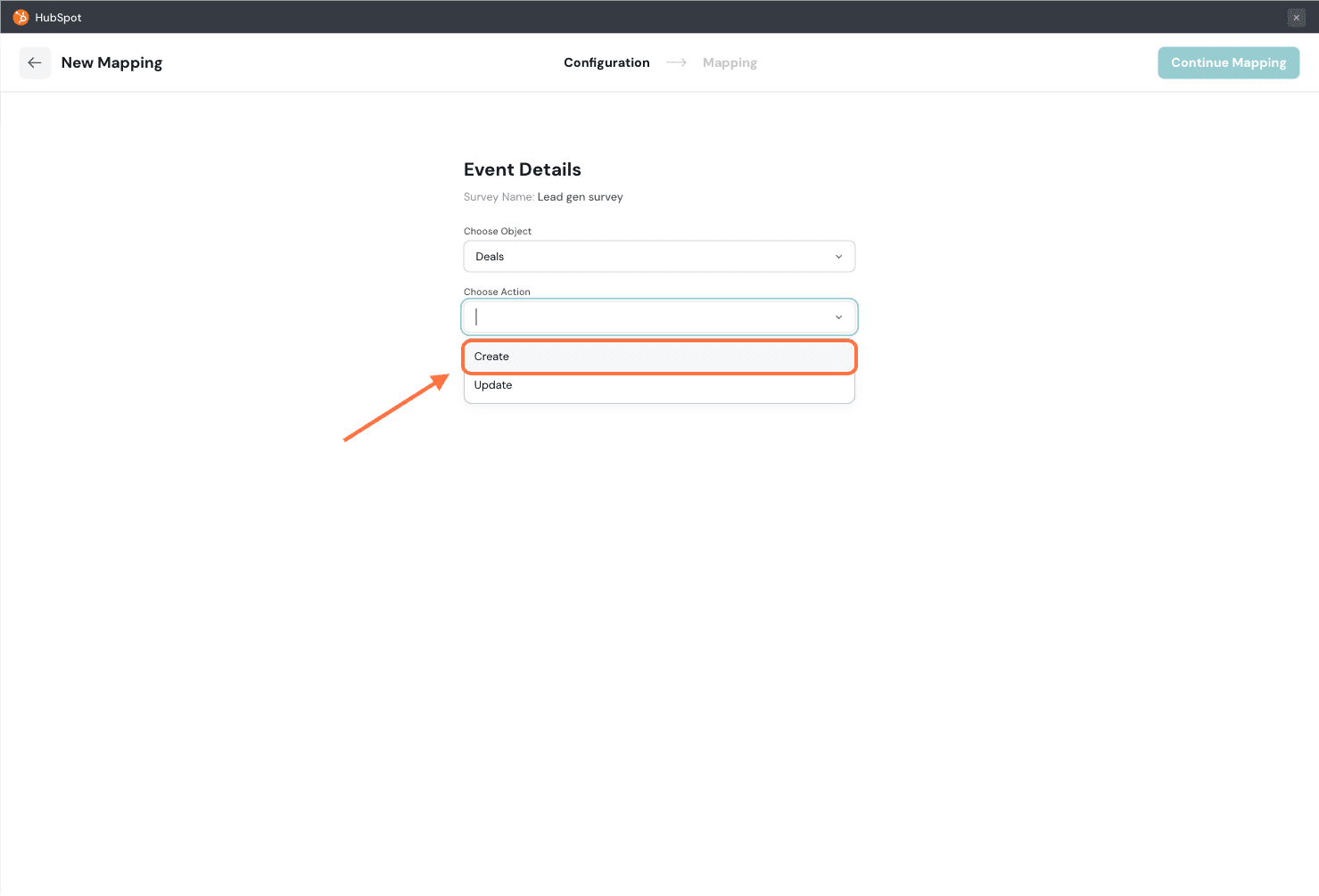Viewport: 1319px width, 896px height.
Task: Click inside the Choose Action text box
Action: click(642, 317)
